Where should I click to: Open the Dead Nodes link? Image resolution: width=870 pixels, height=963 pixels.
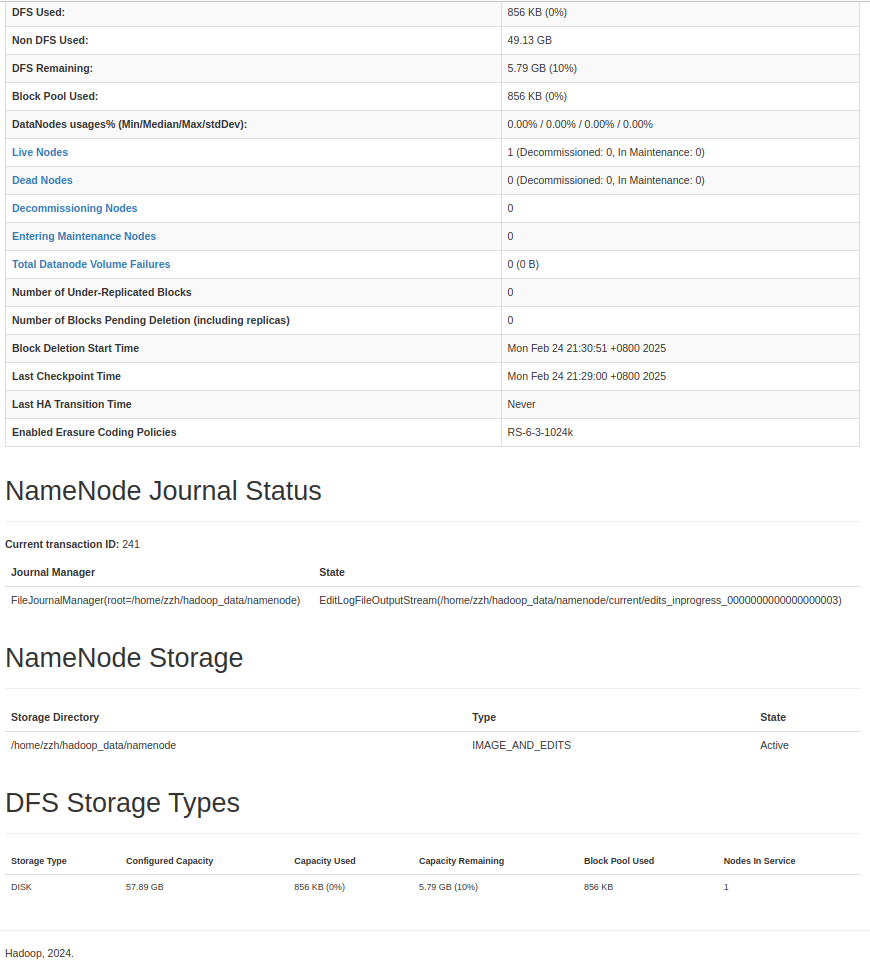(42, 180)
